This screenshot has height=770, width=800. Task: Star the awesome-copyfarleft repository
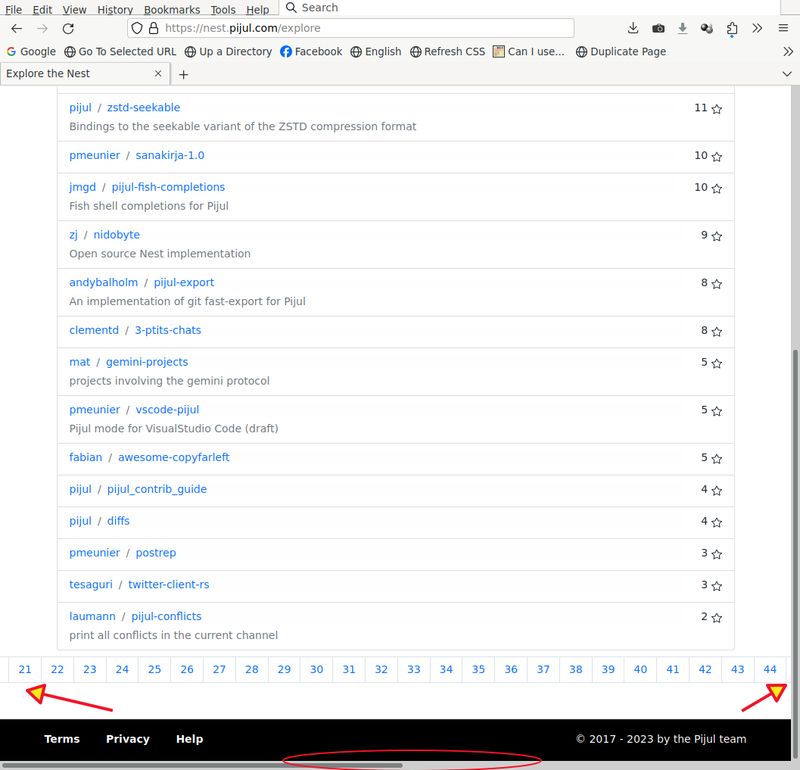[x=716, y=458]
